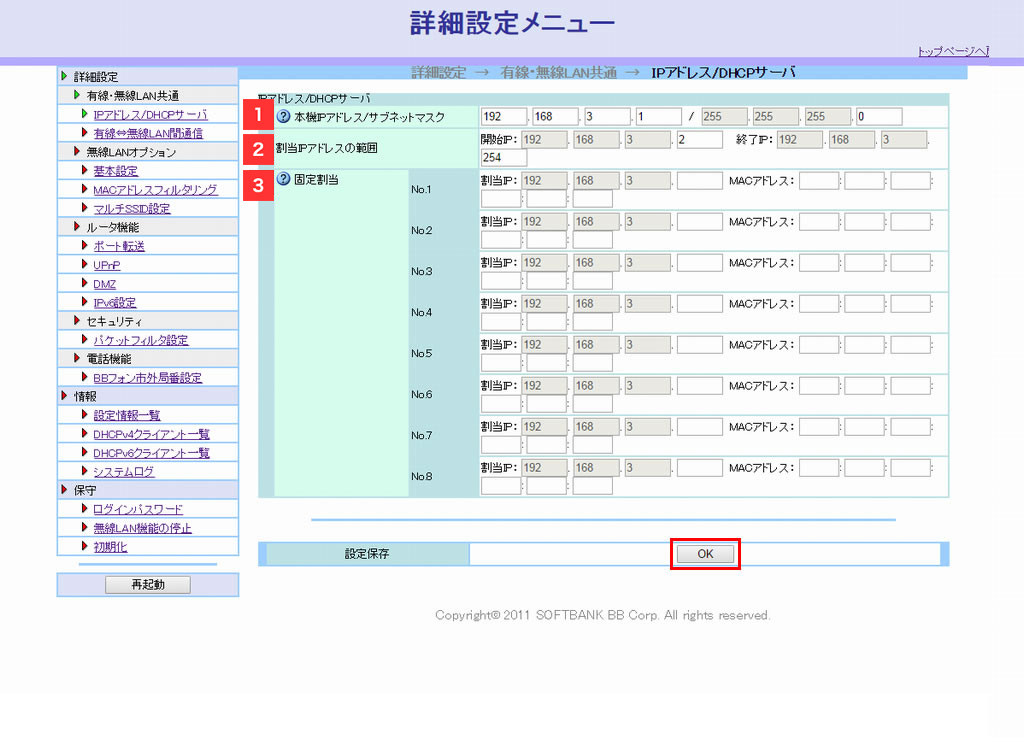Click the 情報 section heading in sidebar
This screenshot has height=739, width=1024.
86,396
